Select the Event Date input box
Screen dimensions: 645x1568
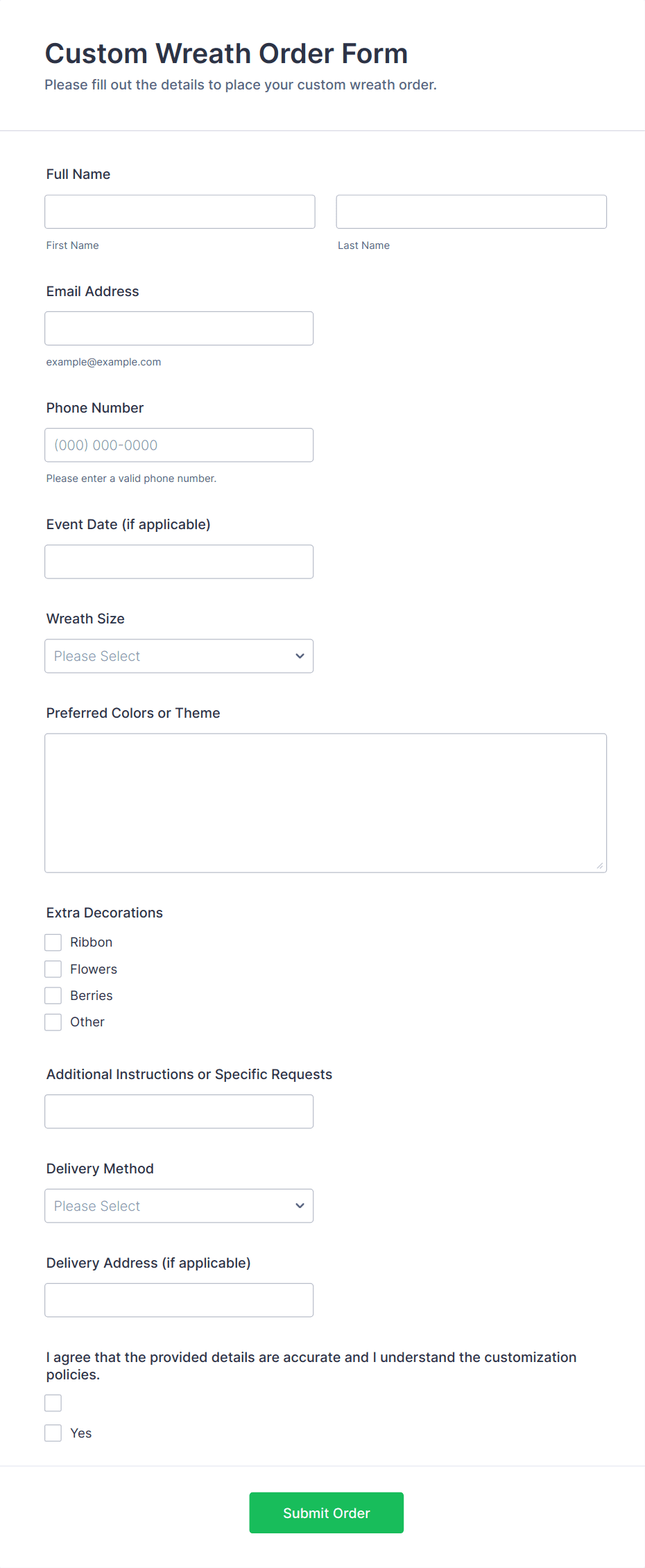(179, 562)
